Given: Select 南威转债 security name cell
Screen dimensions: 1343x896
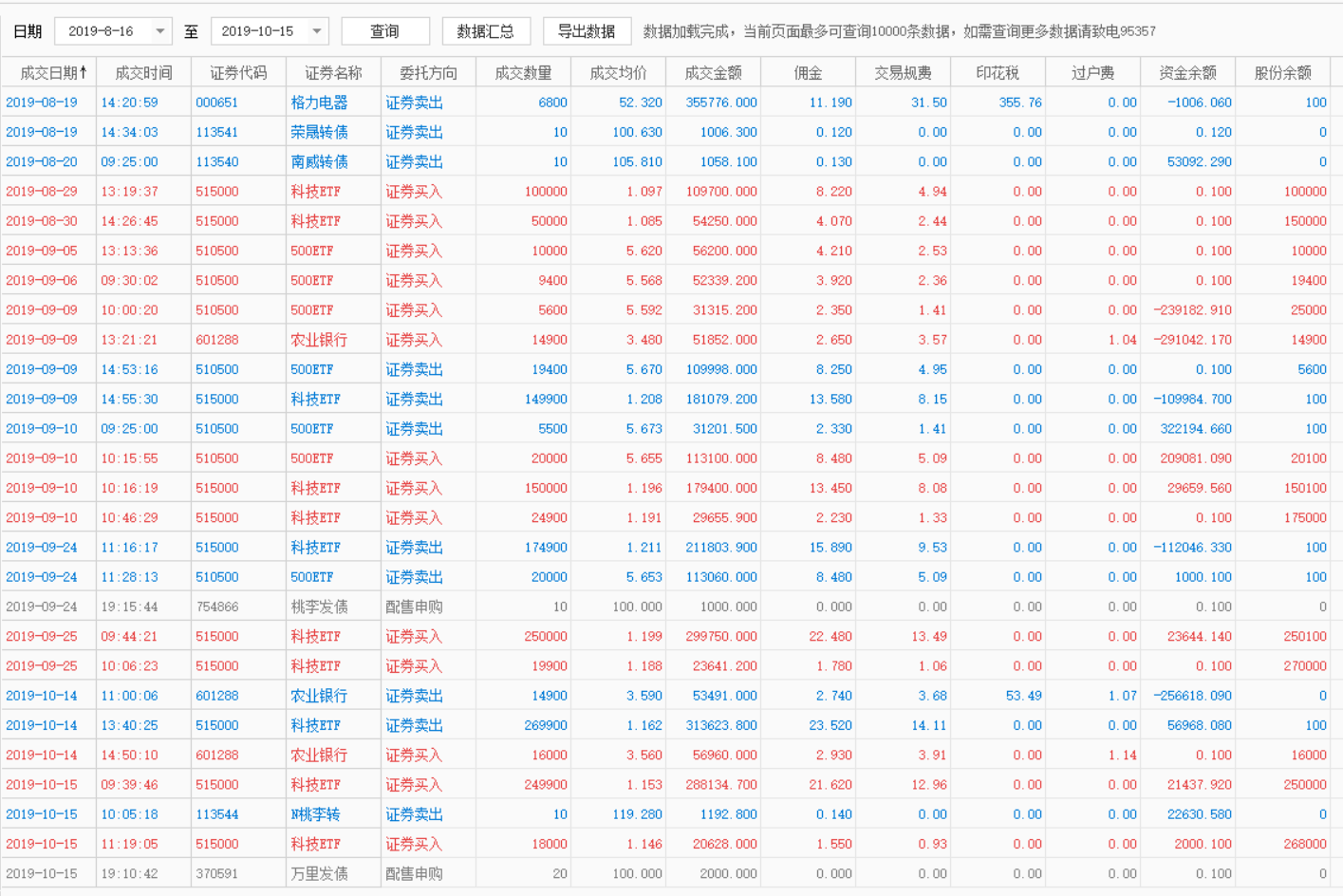Looking at the screenshot, I should (x=319, y=161).
